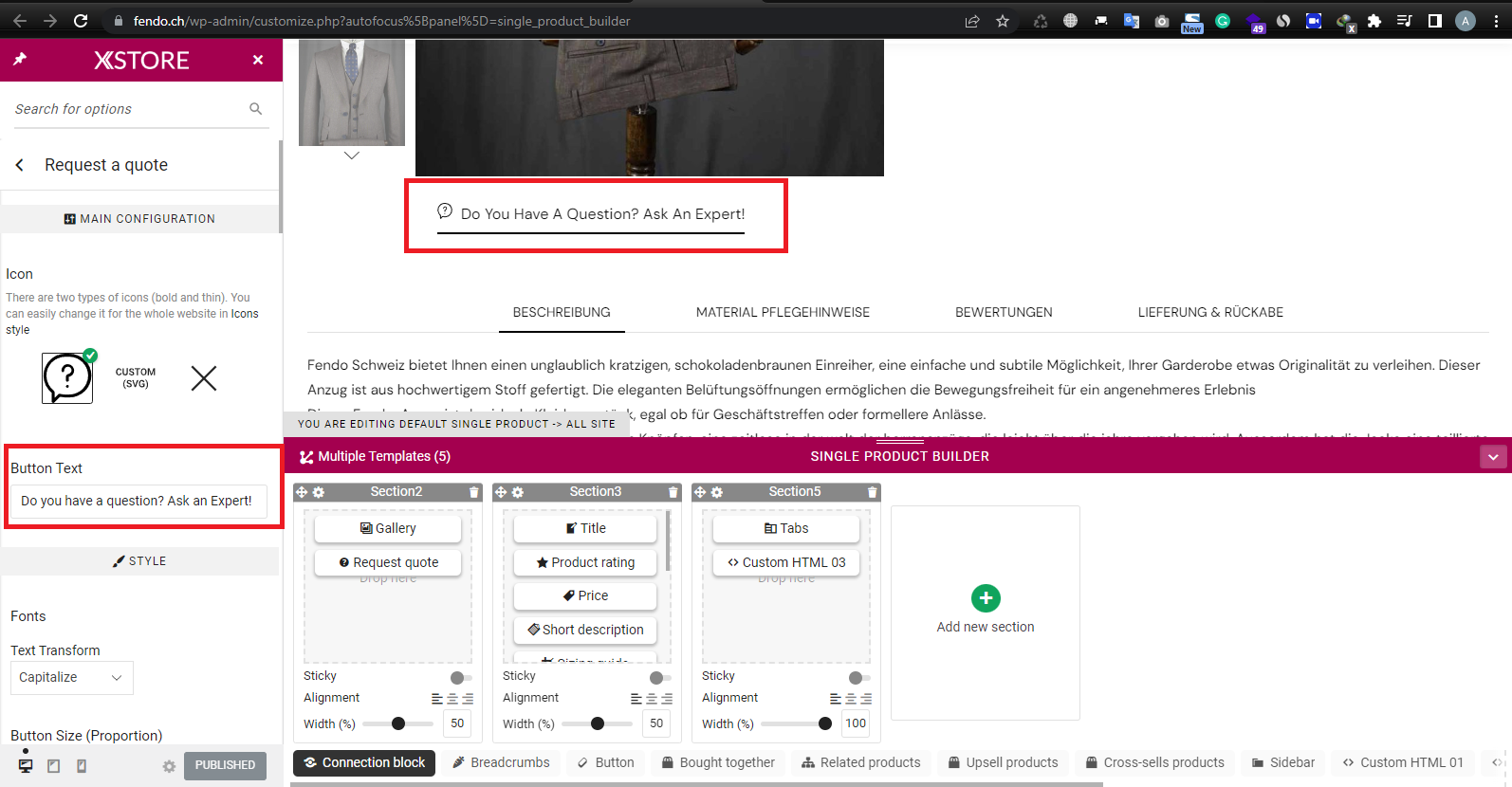Close the XStore customizer panel
Image resolution: width=1512 pixels, height=787 pixels.
[x=258, y=60]
